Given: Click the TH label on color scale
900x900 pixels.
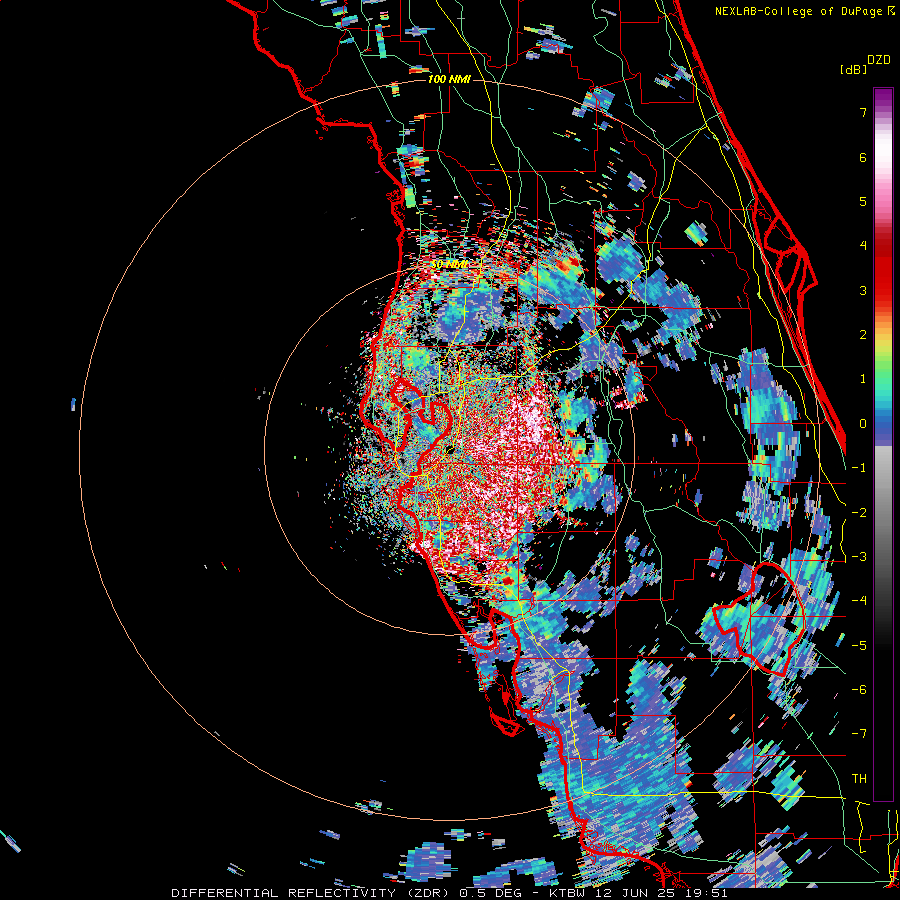Looking at the screenshot, I should pyautogui.click(x=859, y=779).
